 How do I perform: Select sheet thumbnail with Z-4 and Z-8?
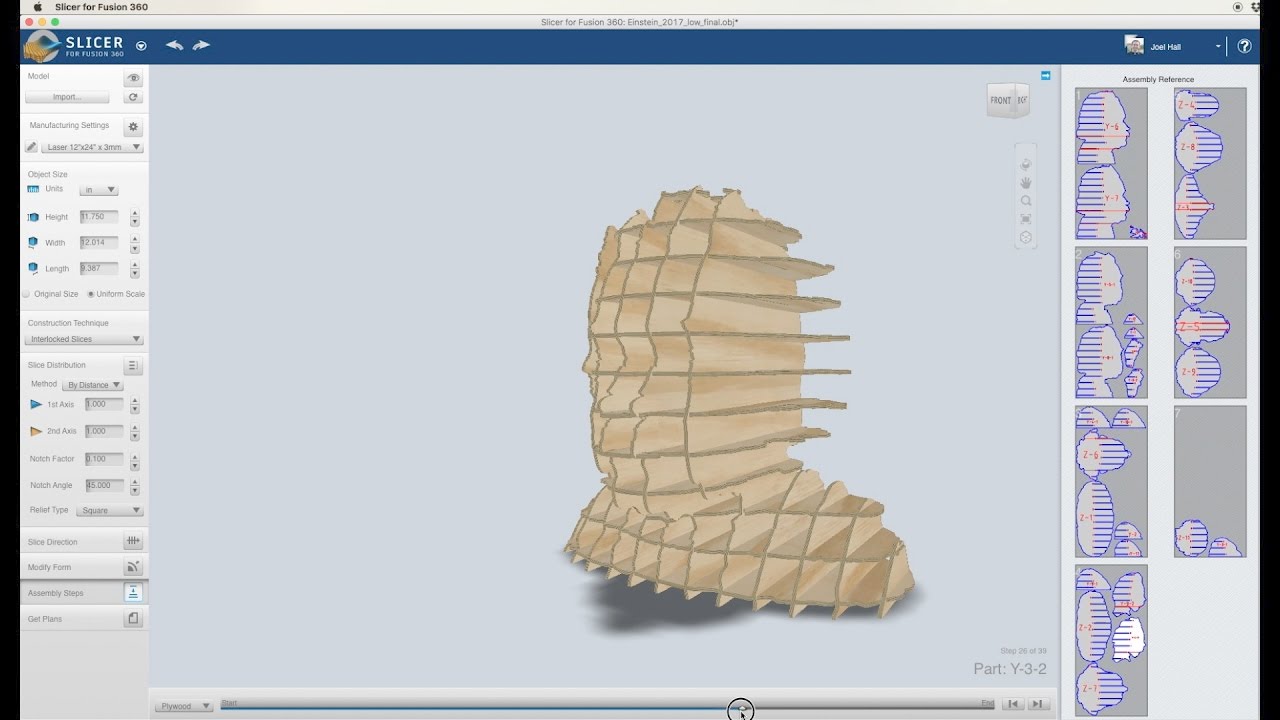point(1210,163)
